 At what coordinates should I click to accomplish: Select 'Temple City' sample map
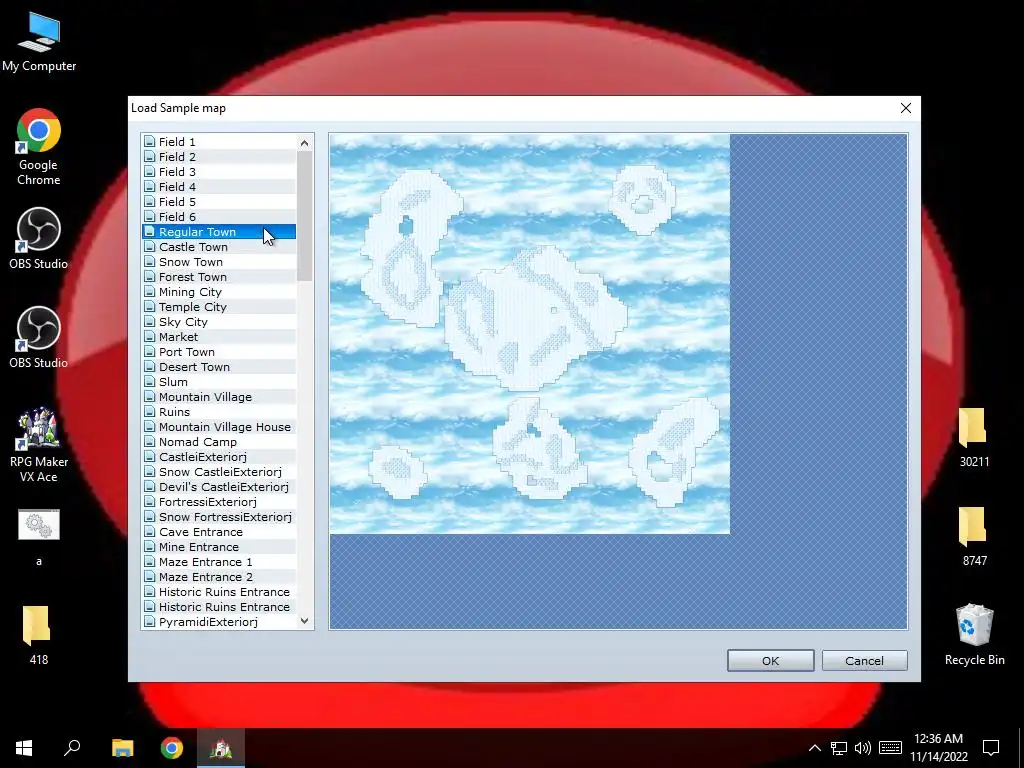[219, 307]
